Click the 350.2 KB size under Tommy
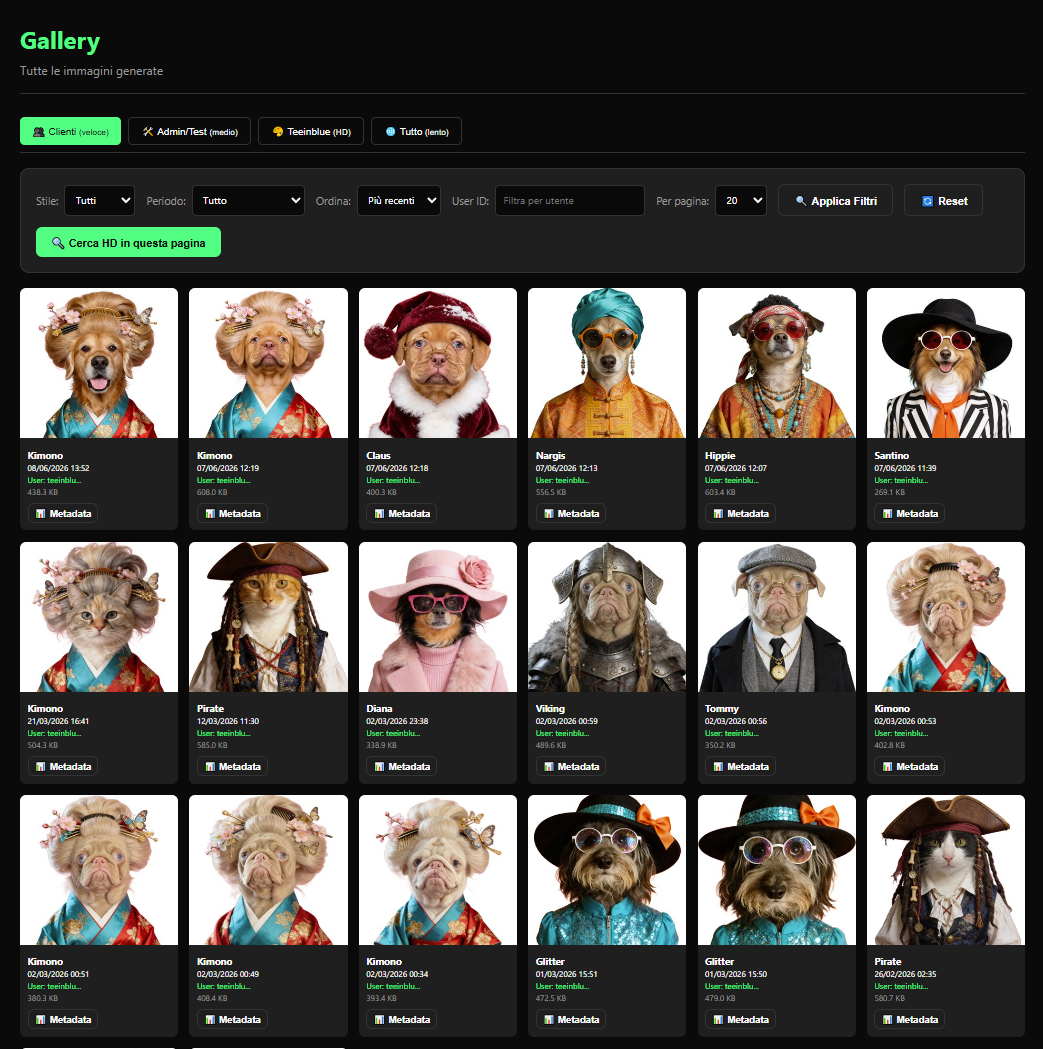This screenshot has width=1043, height=1049. [720, 745]
